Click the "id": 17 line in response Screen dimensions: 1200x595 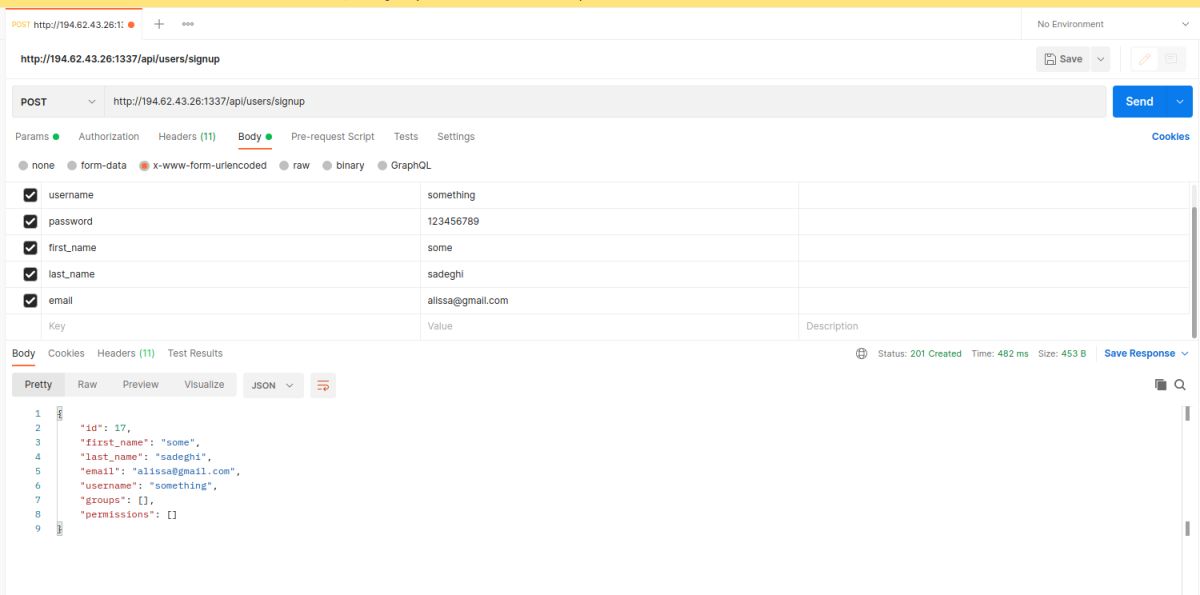pyautogui.click(x=105, y=428)
